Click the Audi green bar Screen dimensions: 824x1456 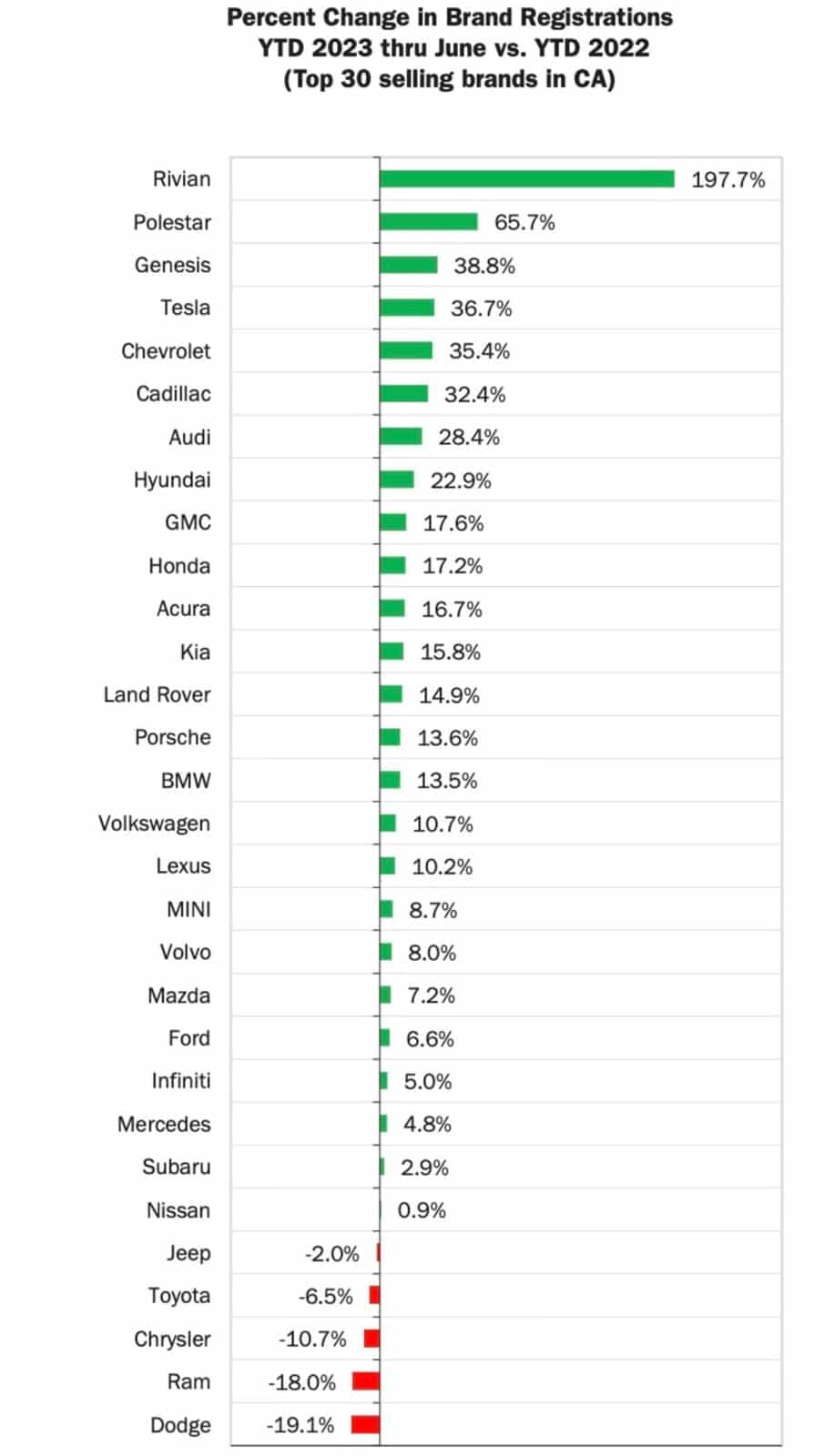pos(402,437)
